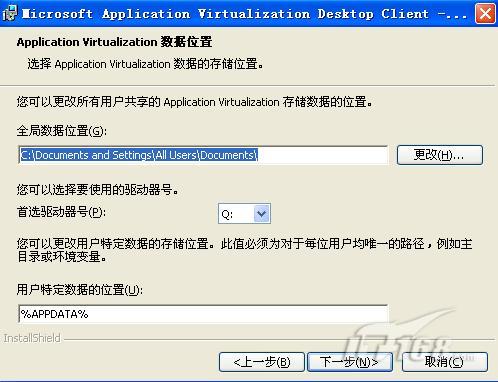The height and width of the screenshot is (382, 498).
Task: Close the App-V Desktop Client installer window
Action: (x=485, y=14)
